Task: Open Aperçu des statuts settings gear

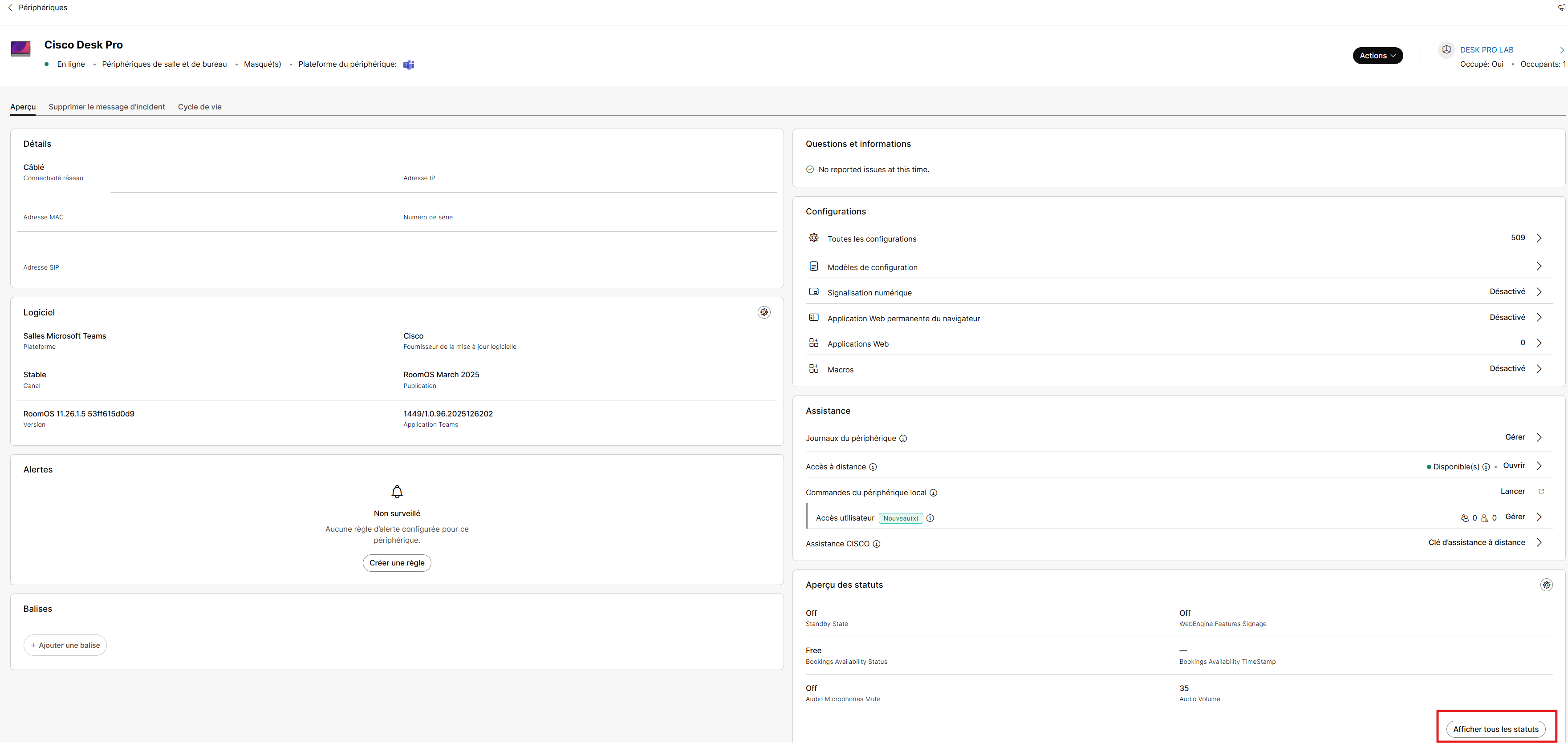Action: click(1546, 585)
